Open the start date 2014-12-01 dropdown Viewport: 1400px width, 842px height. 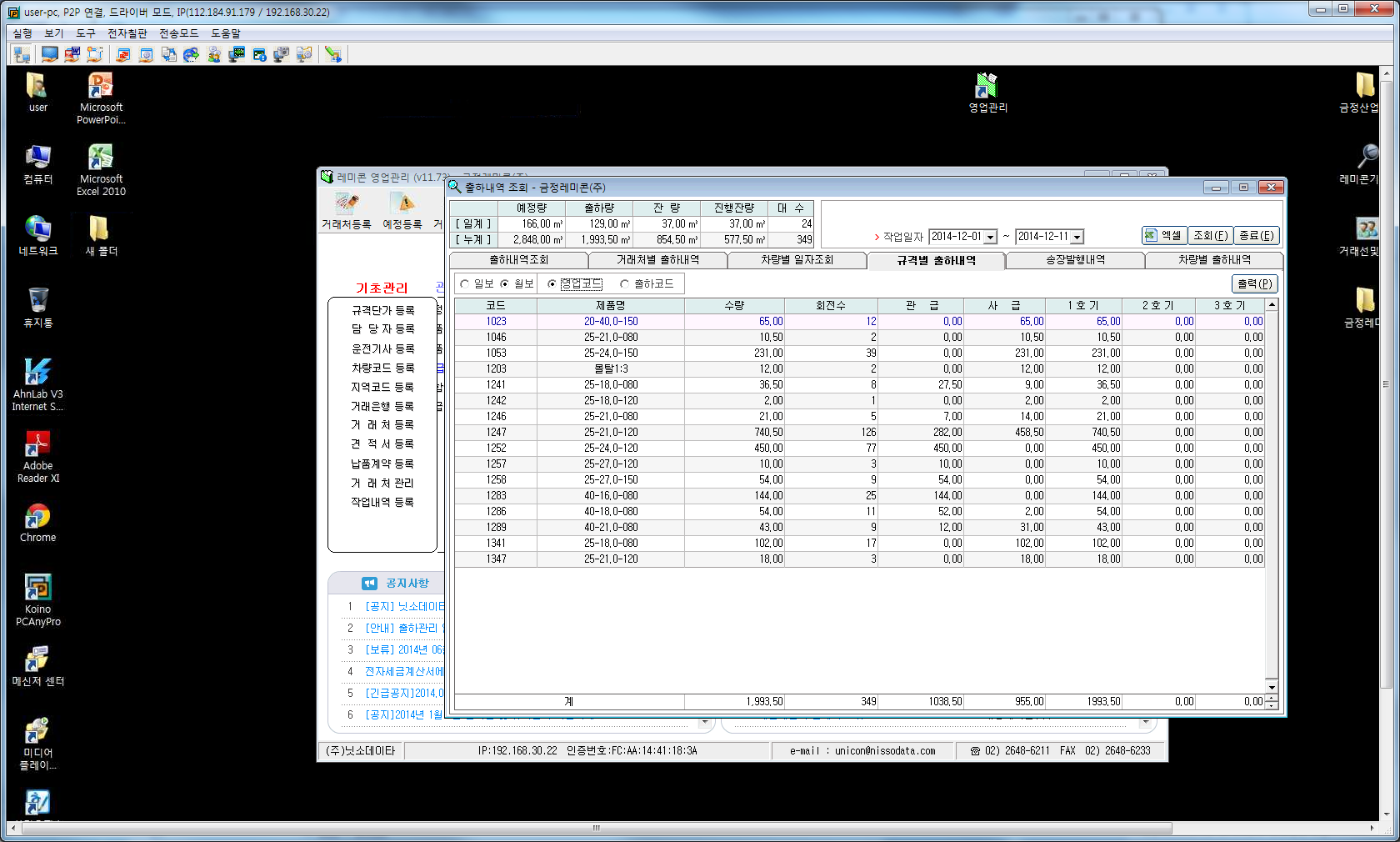990,238
